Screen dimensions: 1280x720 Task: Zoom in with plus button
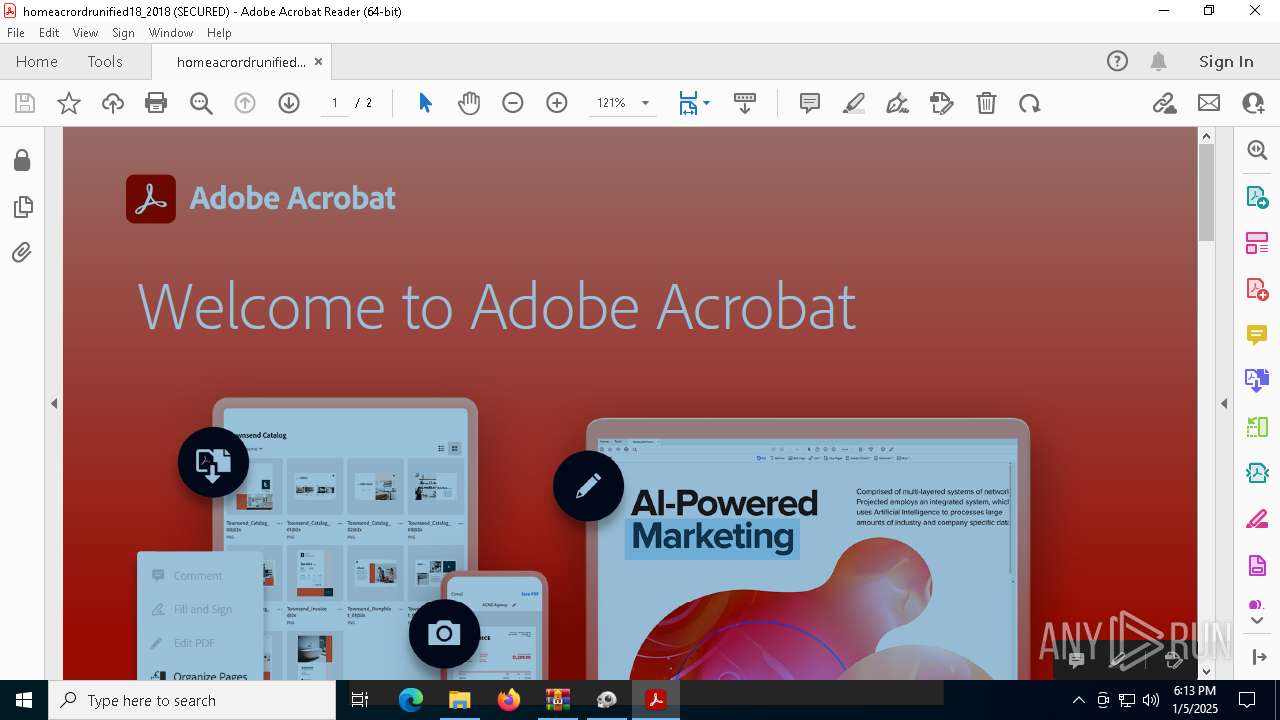pyautogui.click(x=557, y=103)
